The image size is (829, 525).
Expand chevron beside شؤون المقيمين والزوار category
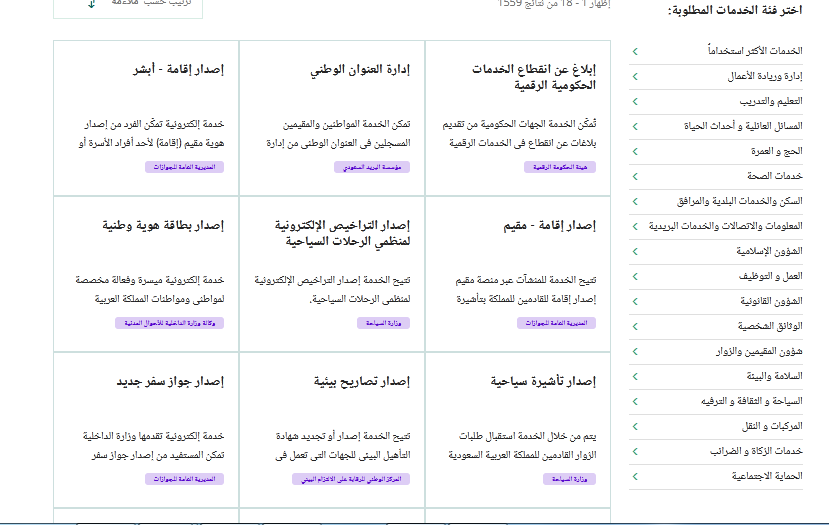point(635,352)
